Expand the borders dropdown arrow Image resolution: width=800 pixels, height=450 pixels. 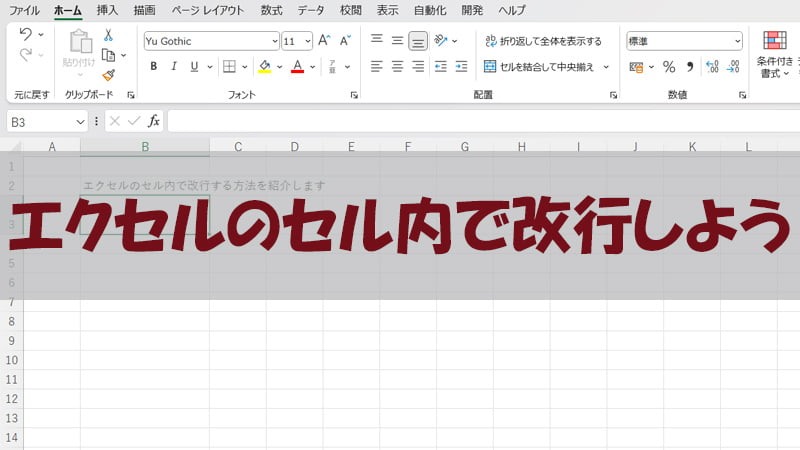point(246,67)
